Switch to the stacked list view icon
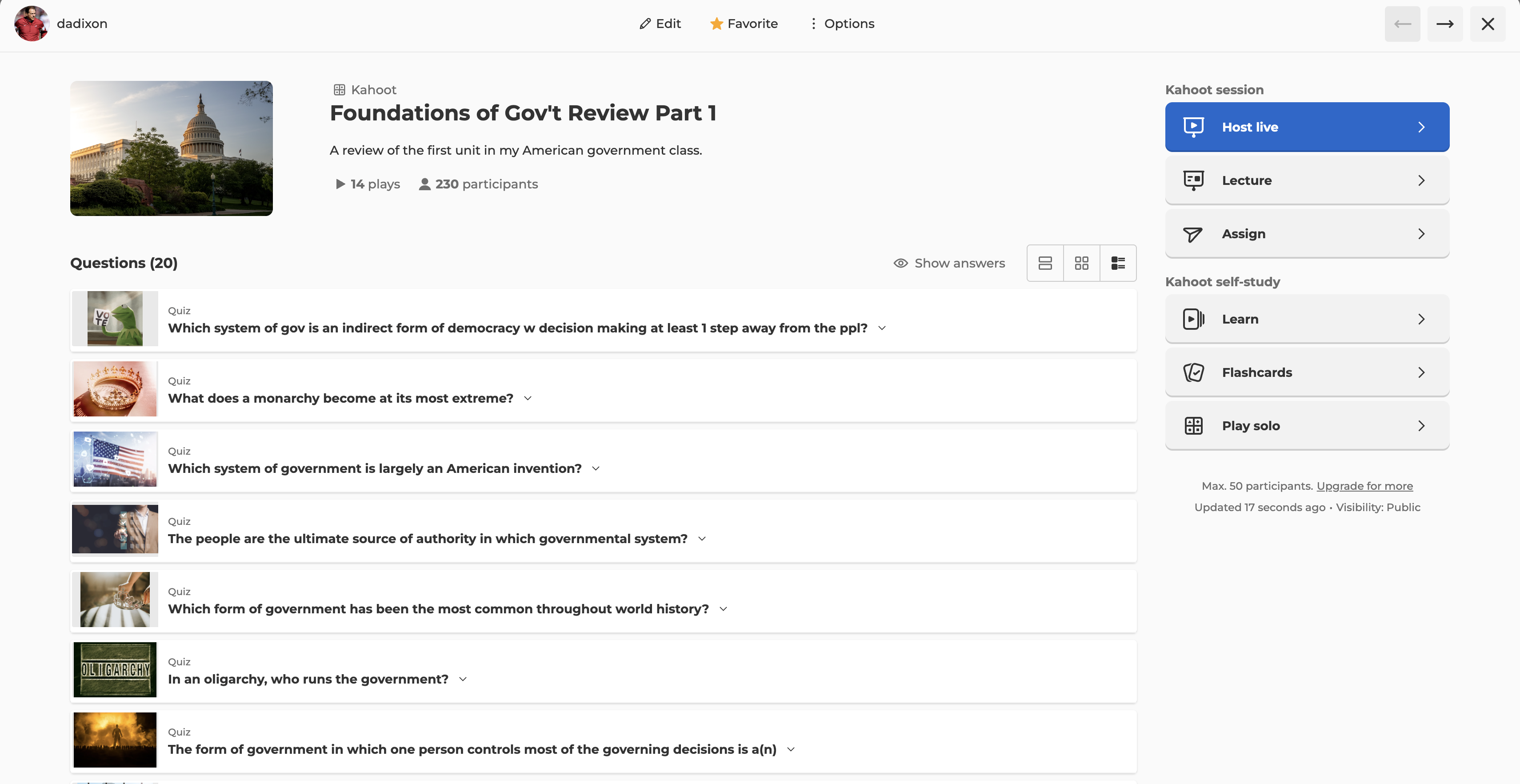The height and width of the screenshot is (784, 1520). [x=1045, y=263]
